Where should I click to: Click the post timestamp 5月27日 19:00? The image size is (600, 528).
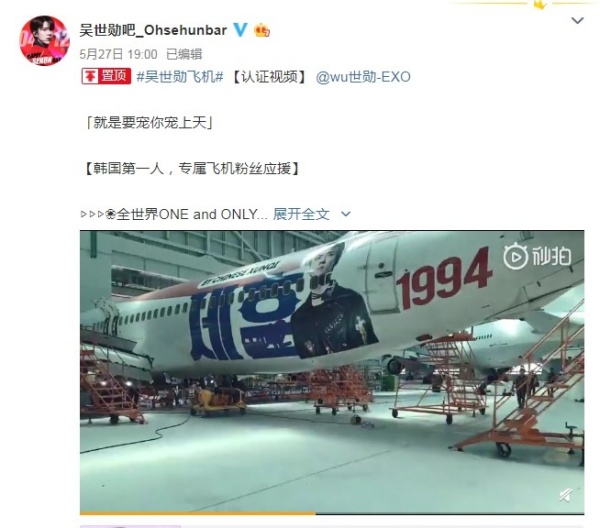pyautogui.click(x=118, y=54)
